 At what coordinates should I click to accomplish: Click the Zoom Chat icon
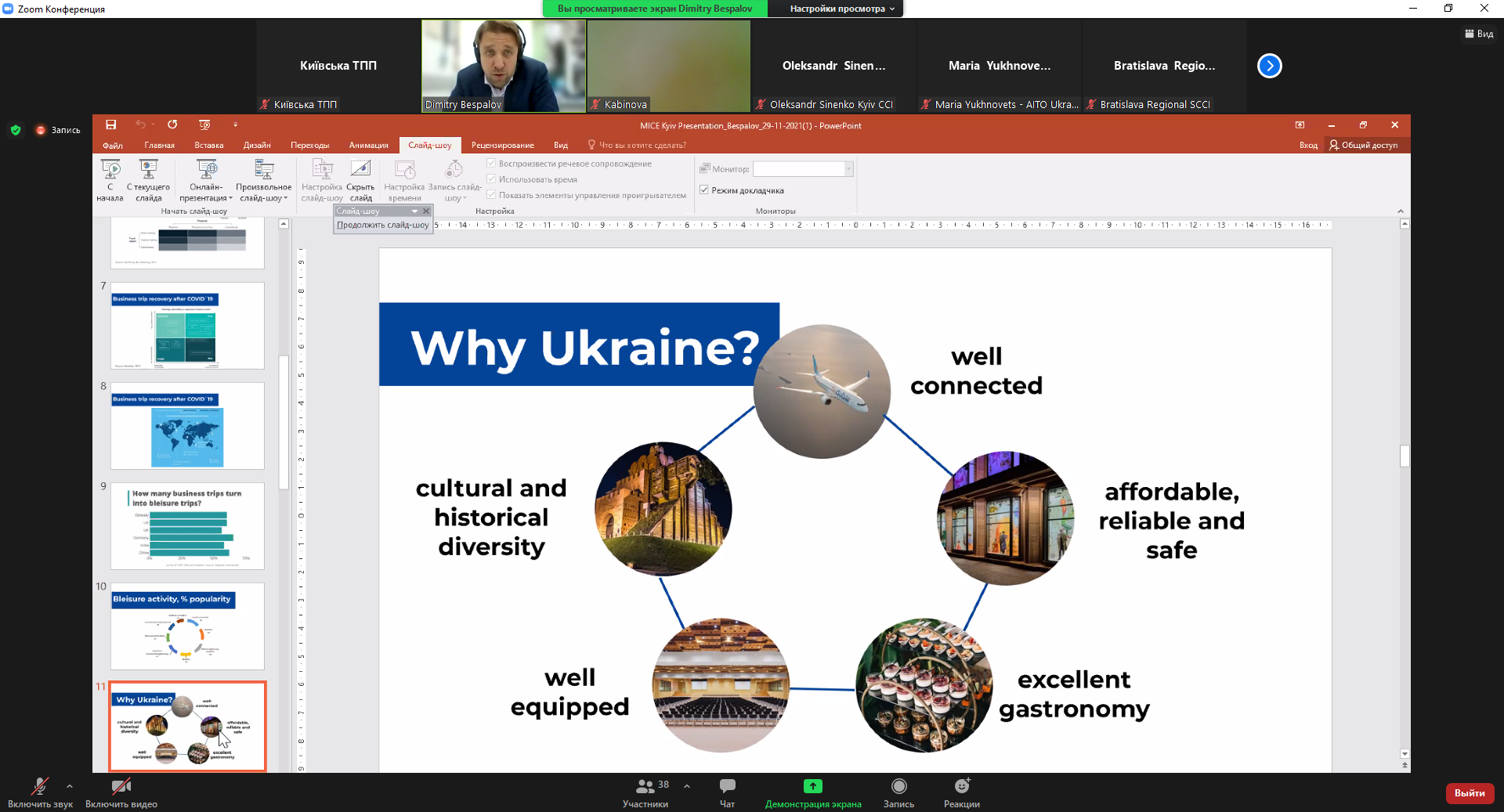[x=727, y=786]
